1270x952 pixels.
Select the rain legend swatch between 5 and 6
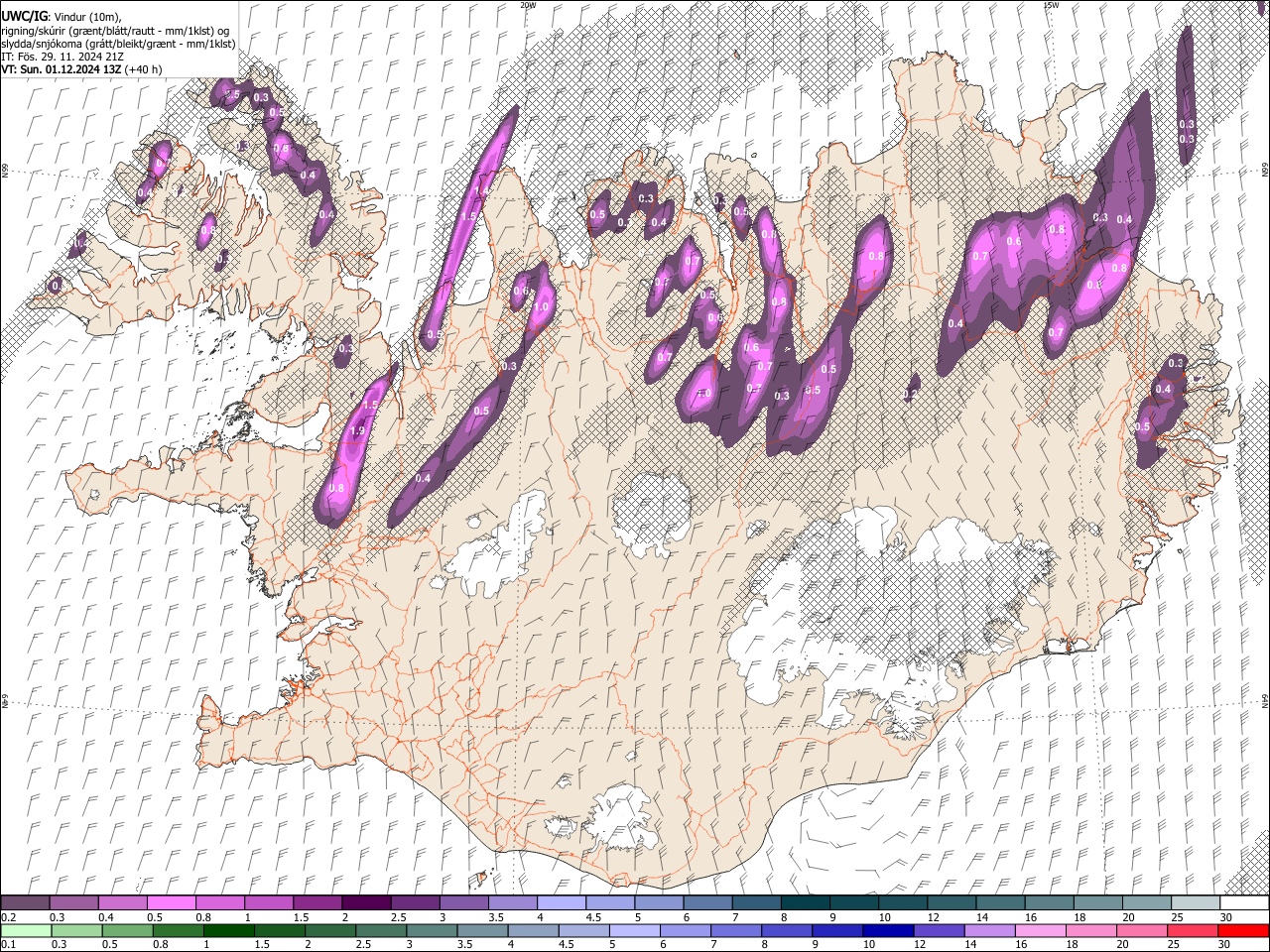click(634, 930)
